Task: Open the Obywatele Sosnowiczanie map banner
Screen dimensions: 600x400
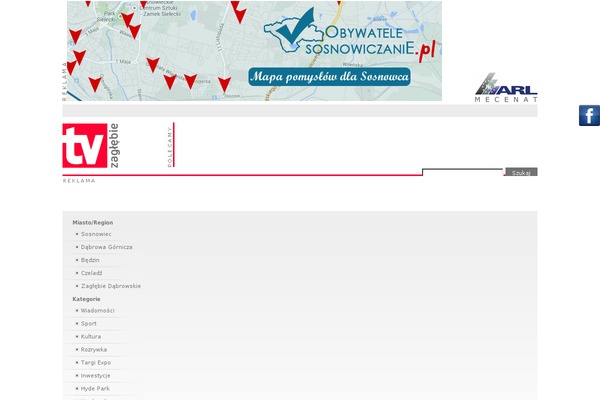Action: pyautogui.click(x=254, y=51)
